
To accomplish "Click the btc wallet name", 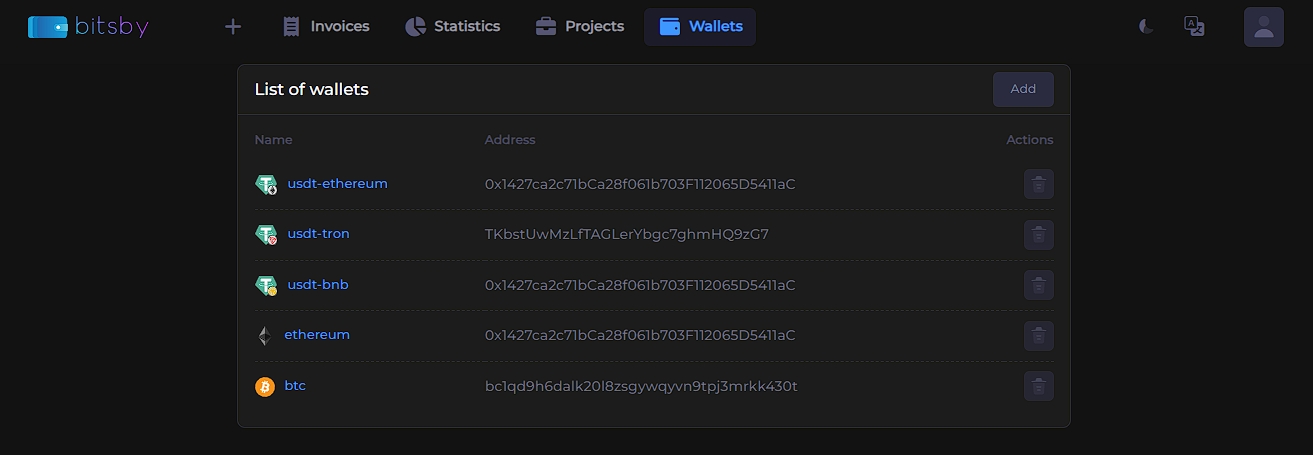I will click(x=295, y=386).
